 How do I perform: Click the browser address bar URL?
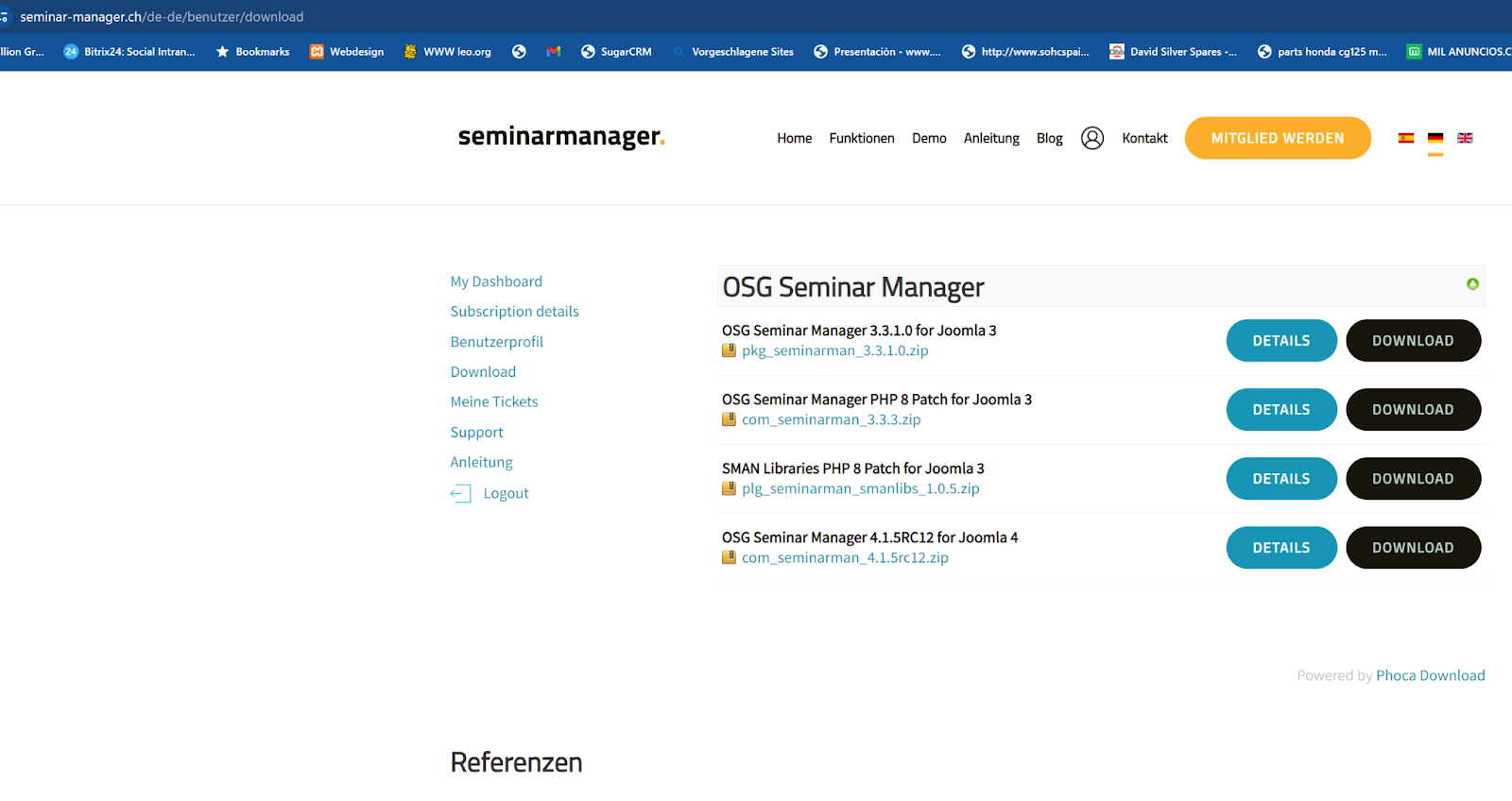point(162,17)
